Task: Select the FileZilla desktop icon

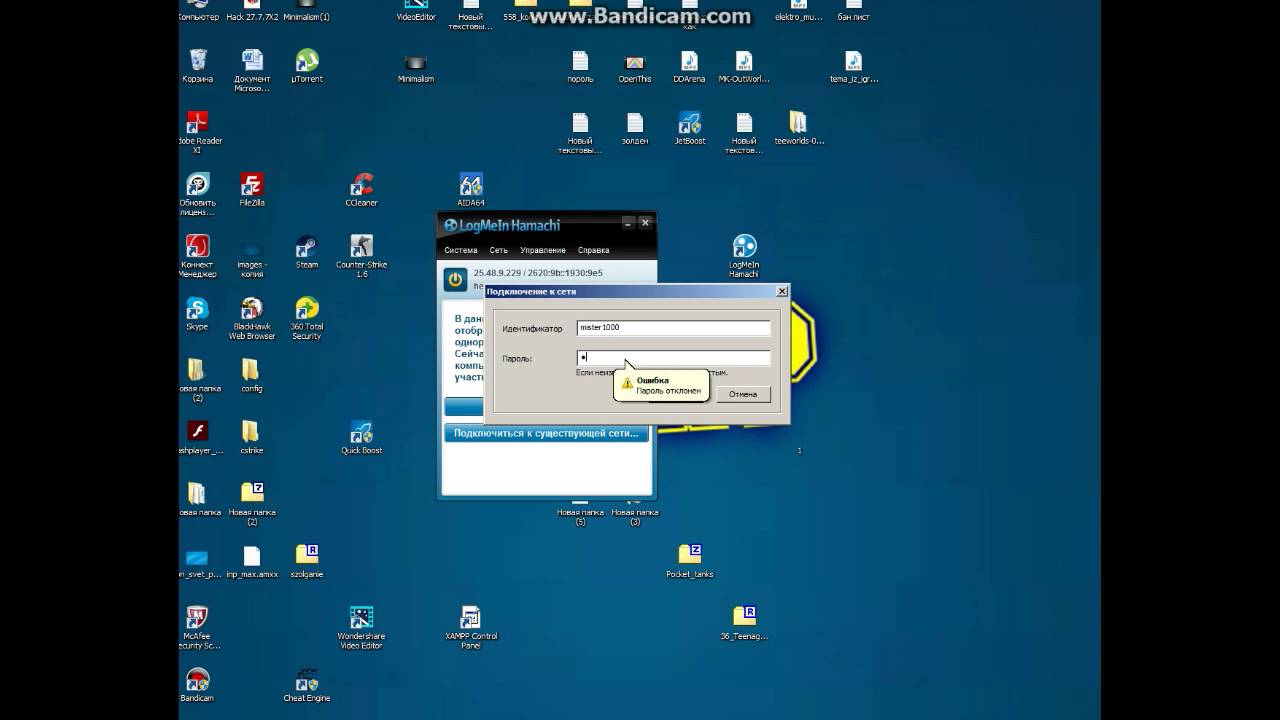Action: [252, 190]
